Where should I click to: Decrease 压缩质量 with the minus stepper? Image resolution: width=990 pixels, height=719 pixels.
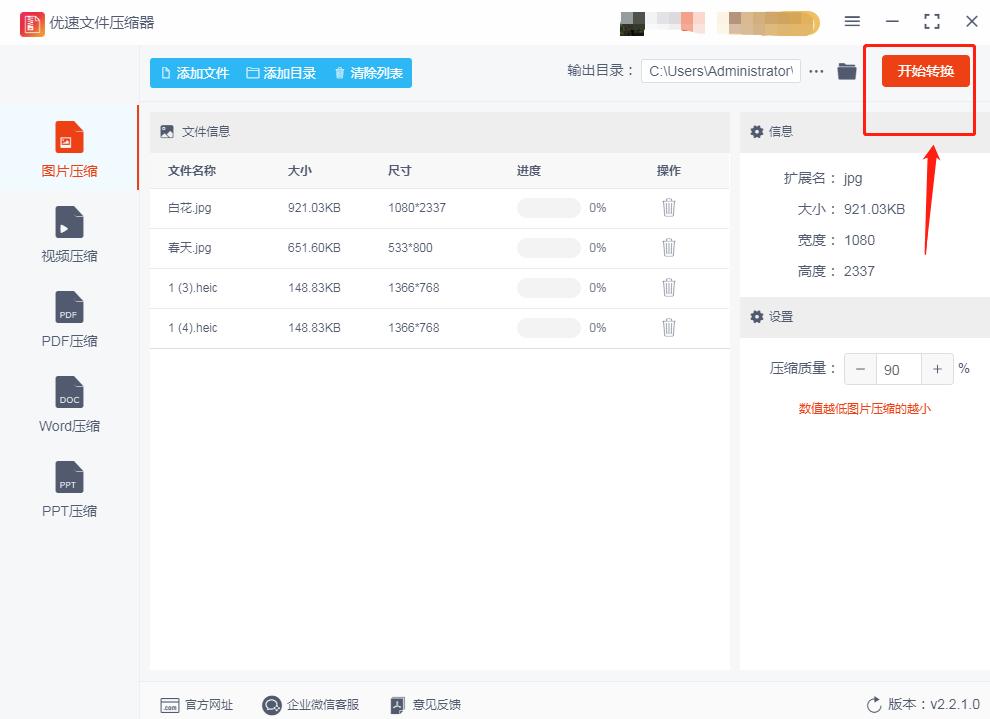pos(860,369)
